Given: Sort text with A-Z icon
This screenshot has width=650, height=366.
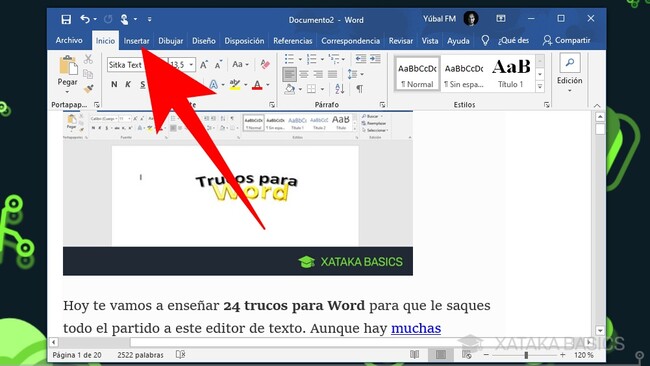Looking at the screenshot, I should pyautogui.click(x=340, y=89).
